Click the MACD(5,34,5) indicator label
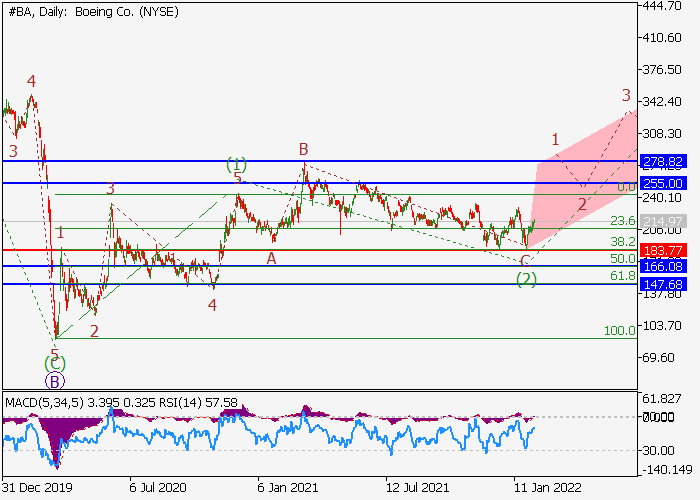This screenshot has width=700, height=500. click(x=45, y=403)
